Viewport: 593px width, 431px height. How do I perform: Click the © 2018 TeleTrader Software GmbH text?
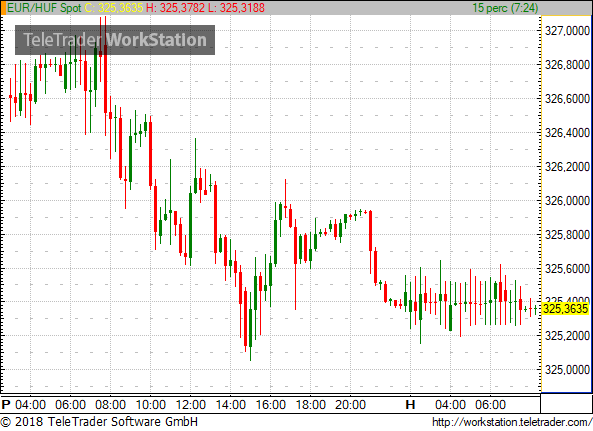click(99, 422)
